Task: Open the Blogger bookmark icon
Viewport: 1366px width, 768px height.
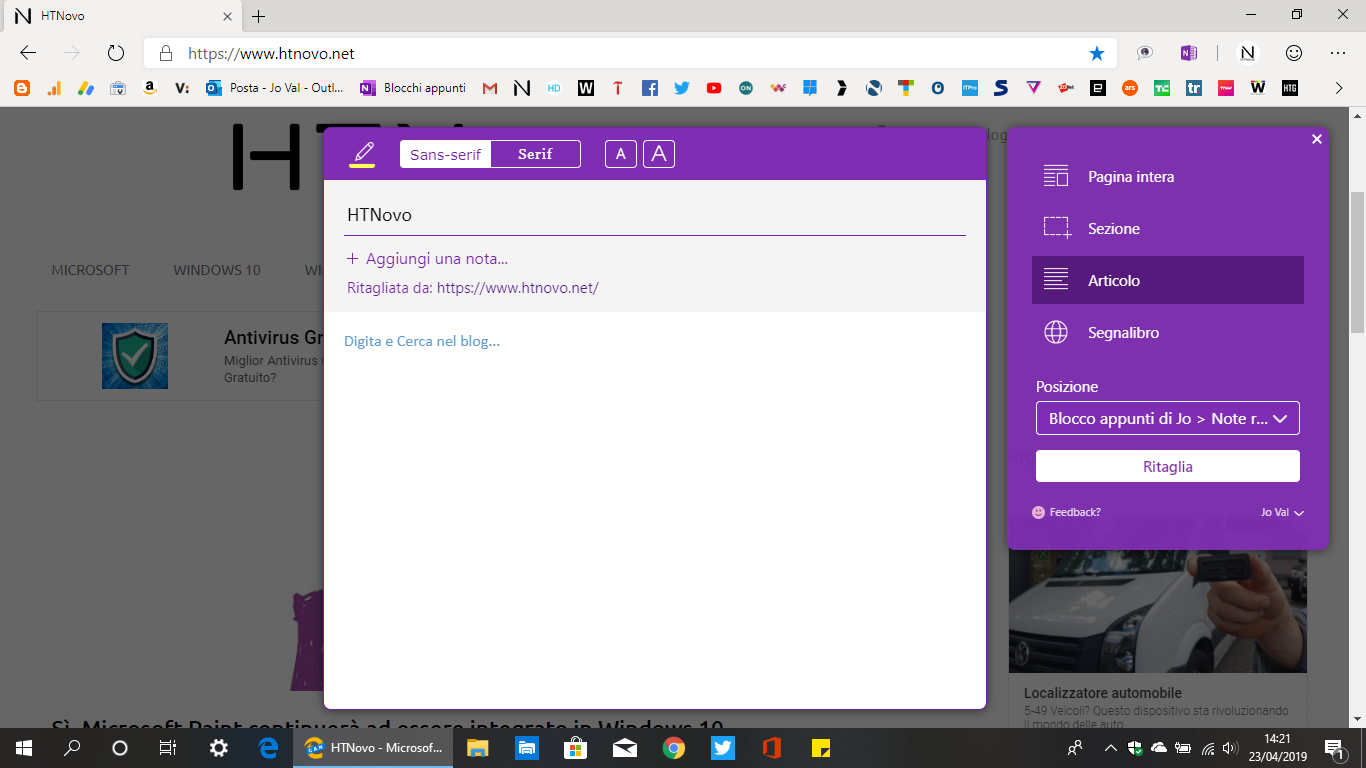Action: pos(22,88)
